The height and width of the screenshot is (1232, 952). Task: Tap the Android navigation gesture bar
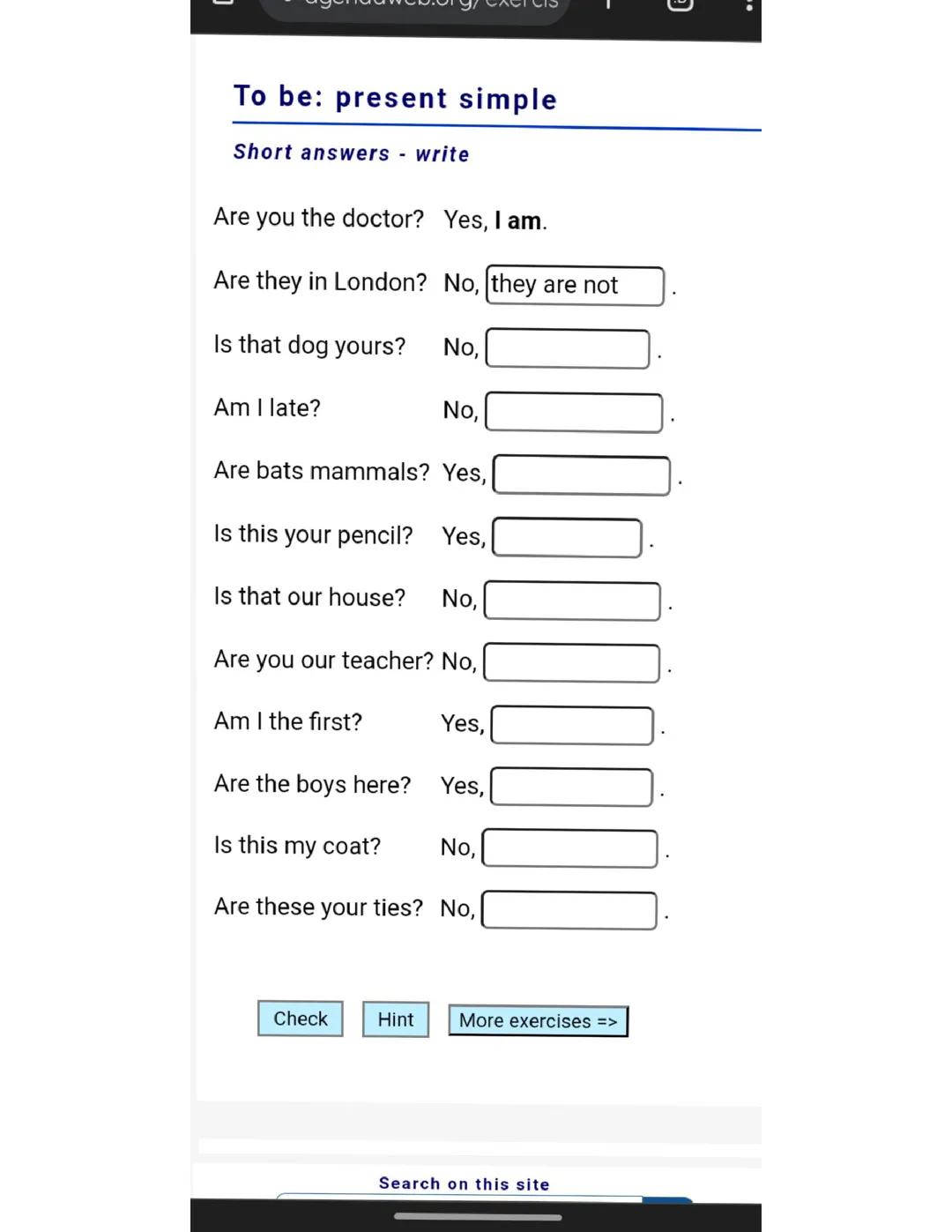(x=478, y=1217)
